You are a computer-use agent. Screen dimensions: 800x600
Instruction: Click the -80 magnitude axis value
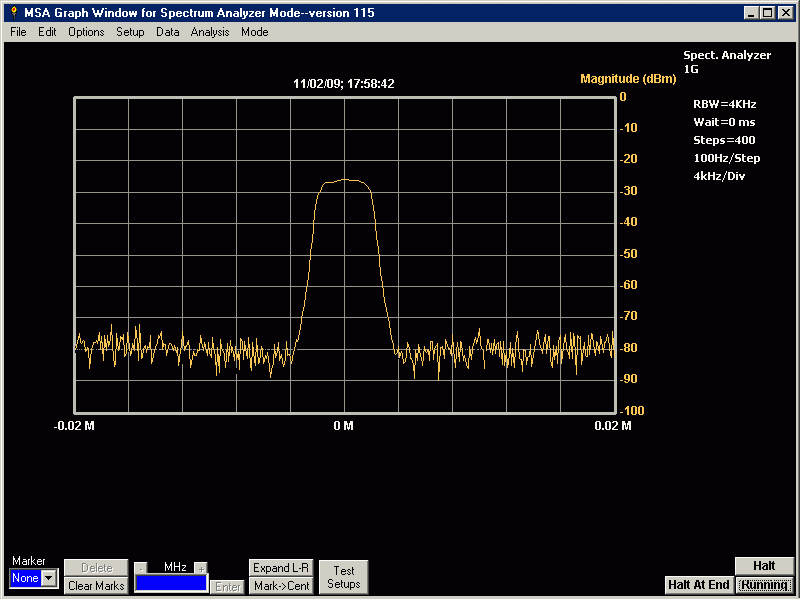(x=629, y=347)
